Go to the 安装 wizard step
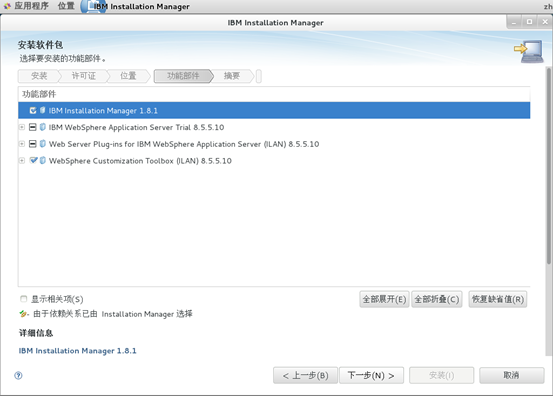This screenshot has height=396, width=553. (x=39, y=76)
